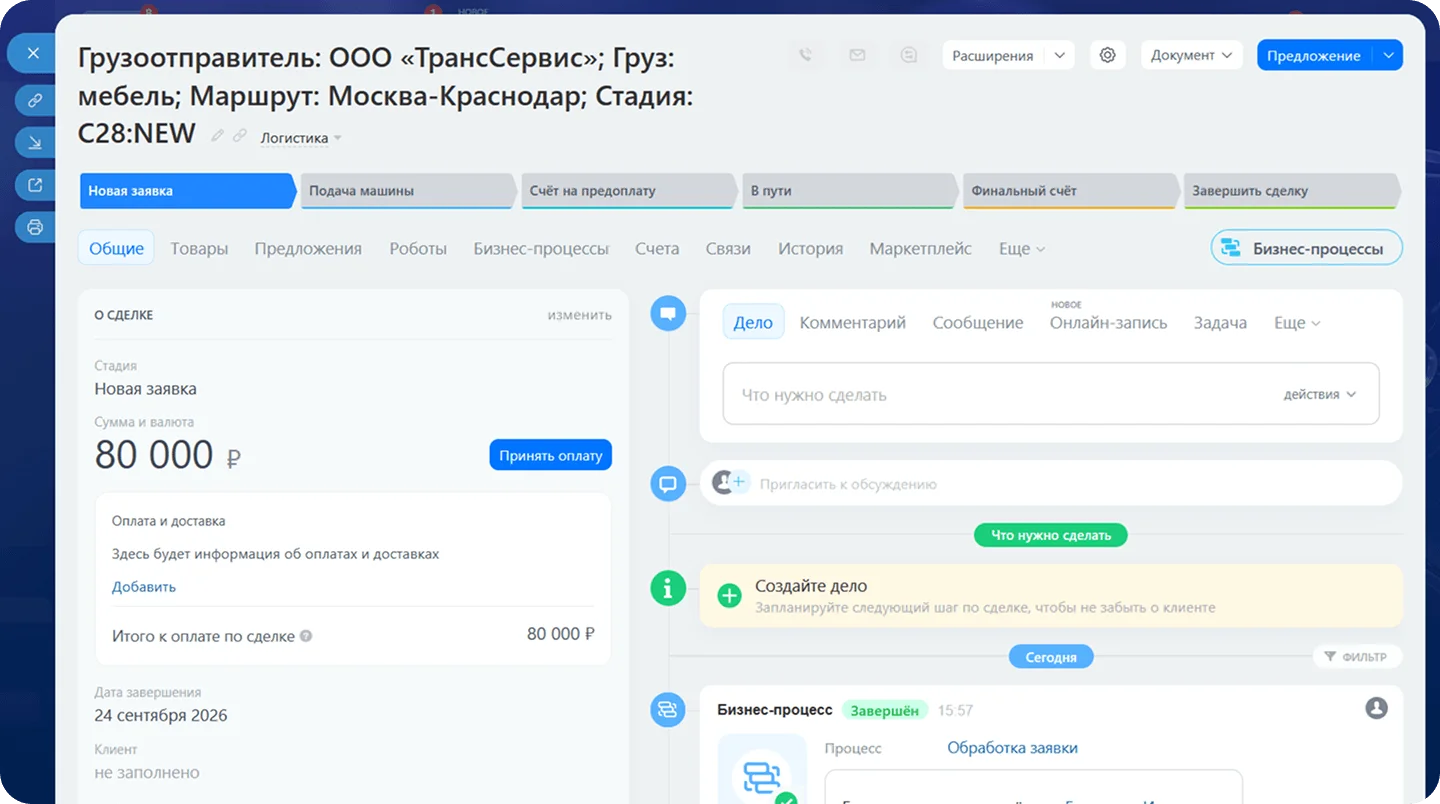The height and width of the screenshot is (804, 1440).
Task: Click the green info icon in the timeline
Action: coord(668,588)
